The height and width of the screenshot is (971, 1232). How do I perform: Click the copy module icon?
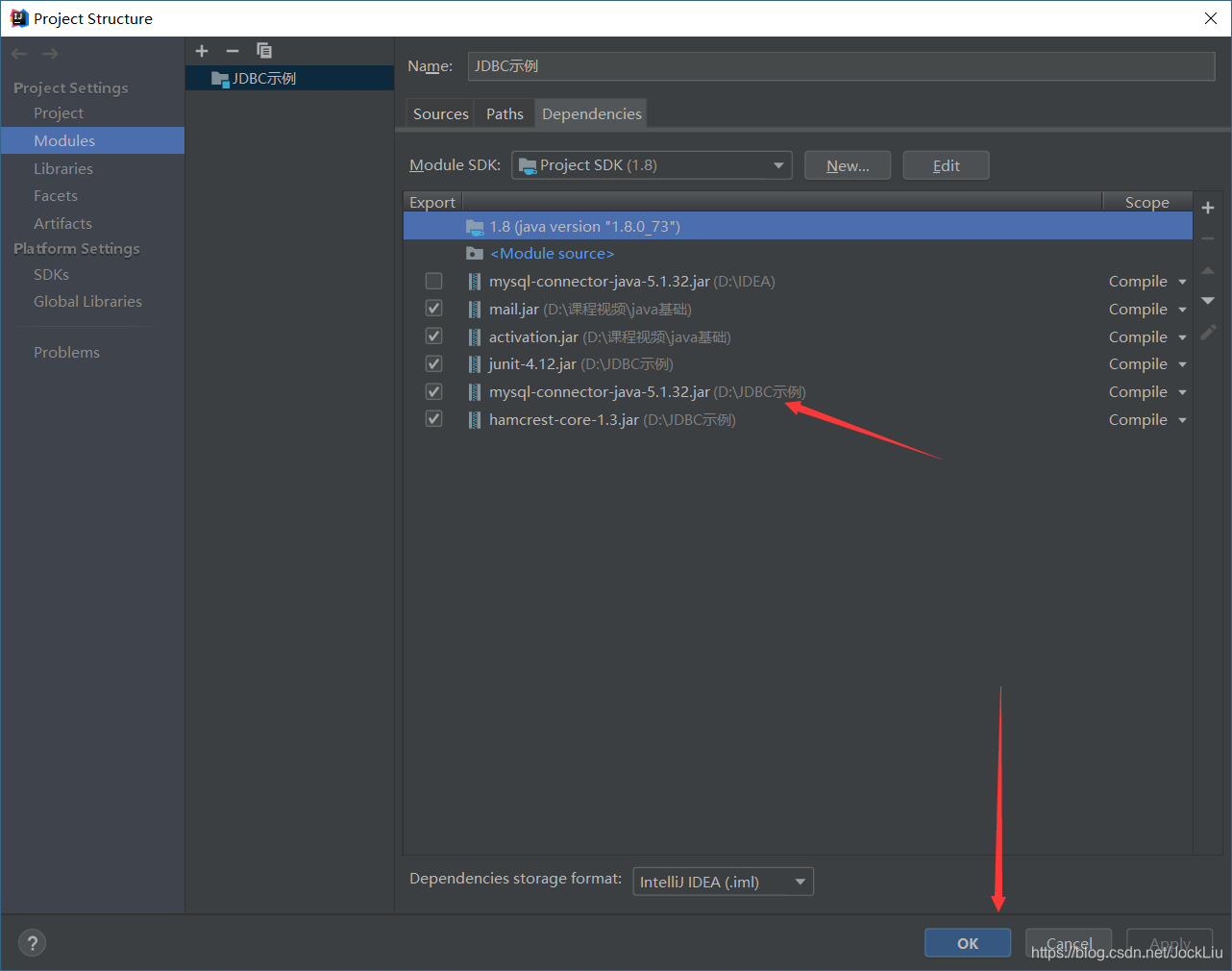tap(264, 51)
